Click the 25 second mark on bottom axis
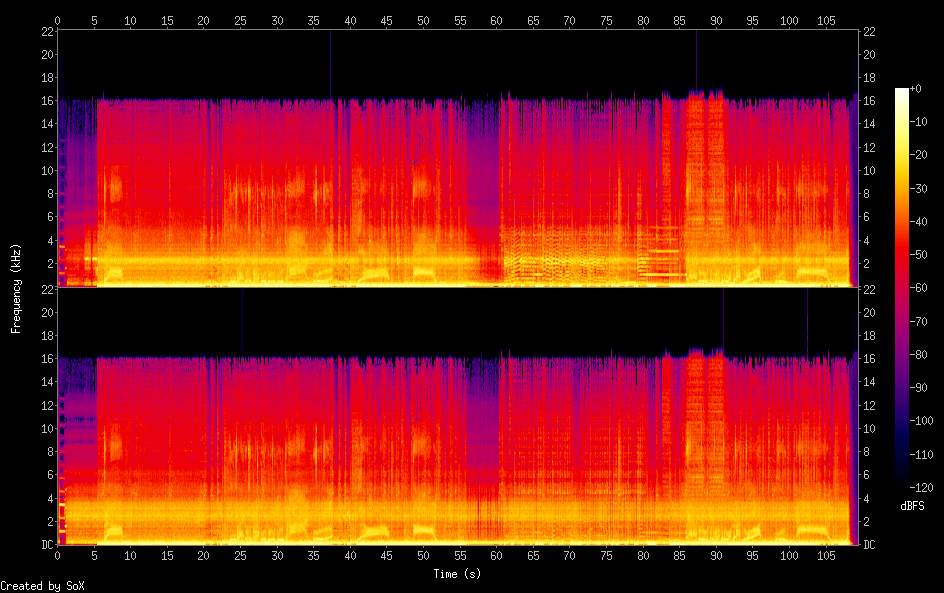The width and height of the screenshot is (944, 593). click(240, 556)
